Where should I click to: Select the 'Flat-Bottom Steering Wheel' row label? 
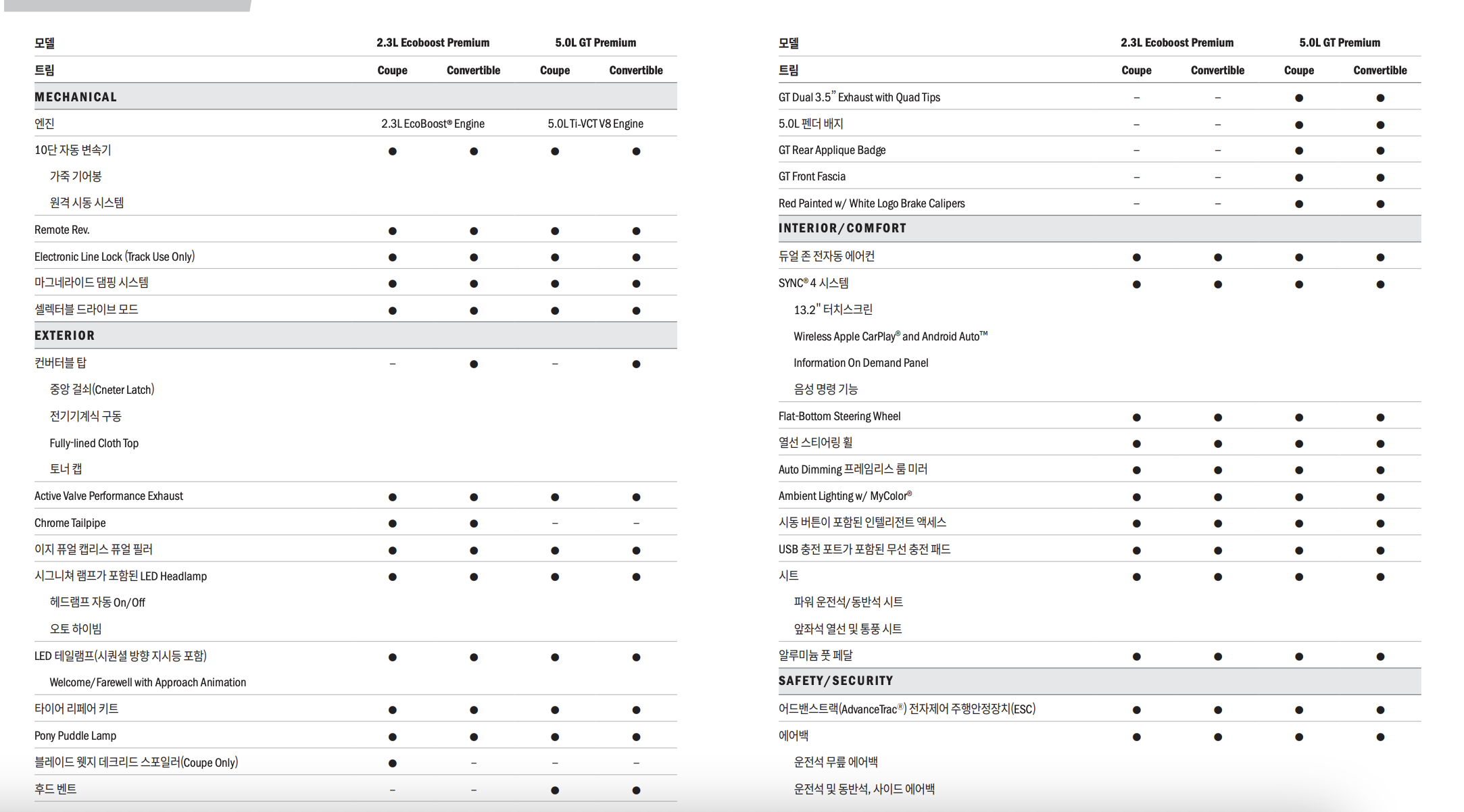[839, 416]
